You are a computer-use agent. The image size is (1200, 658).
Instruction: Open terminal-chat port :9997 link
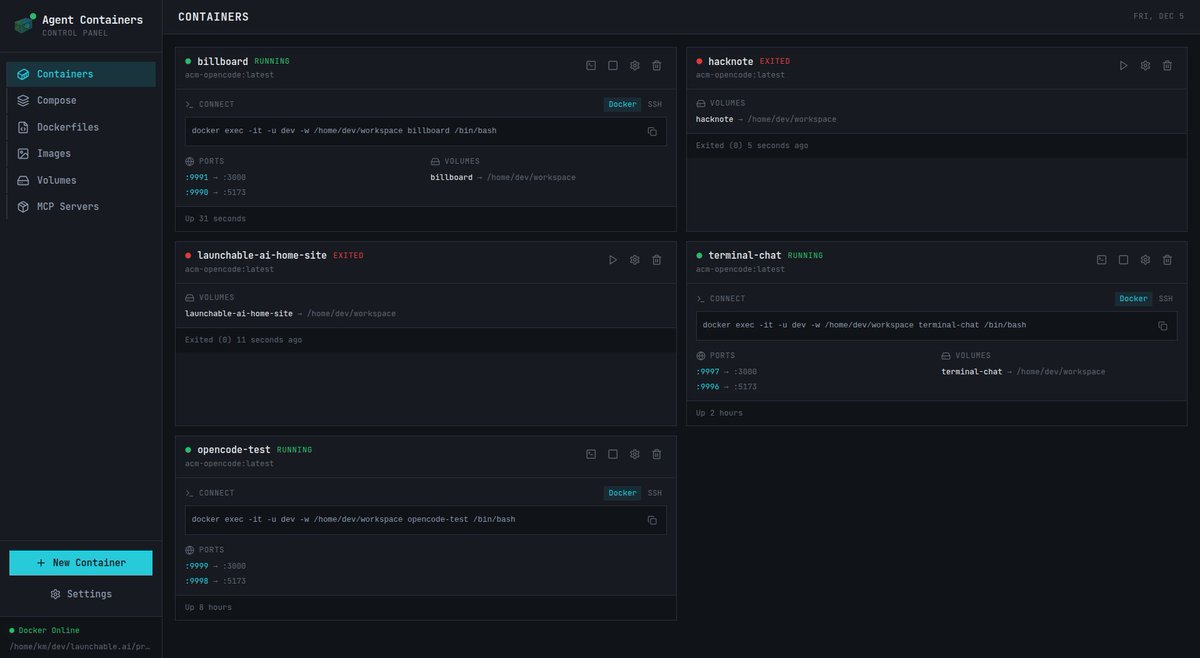[x=708, y=371]
